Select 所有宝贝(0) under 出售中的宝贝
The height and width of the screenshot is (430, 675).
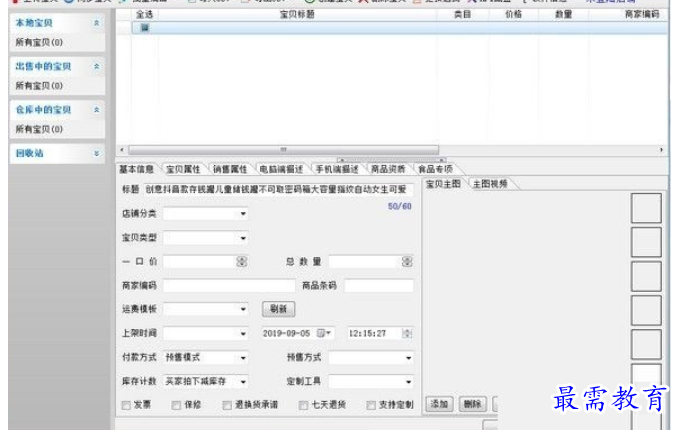(39, 86)
